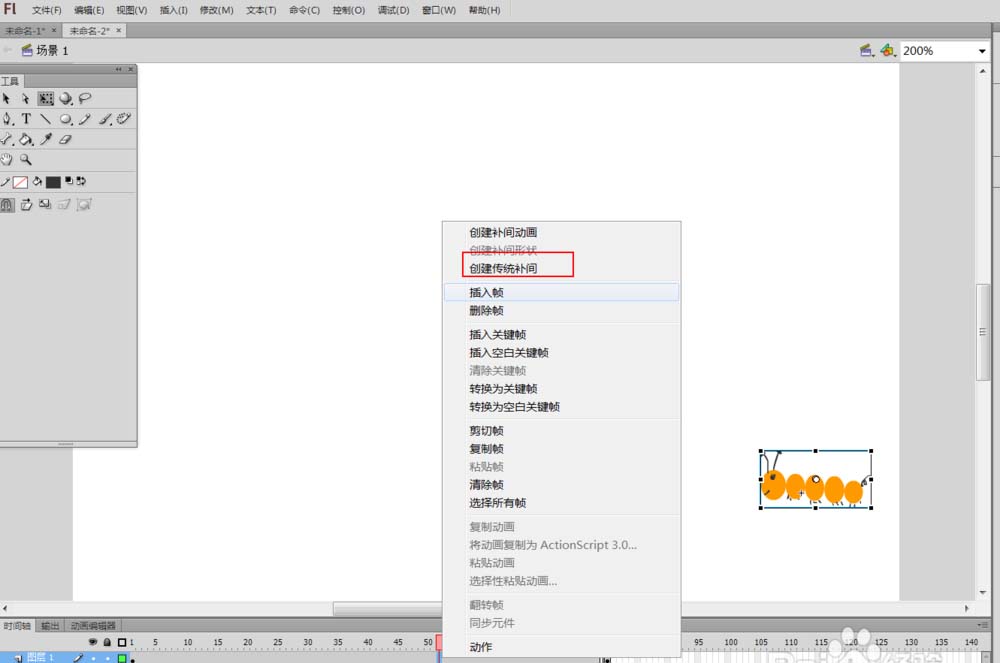Select the Selection arrow tool
Viewport: 1000px width, 663px height.
[x=6, y=99]
